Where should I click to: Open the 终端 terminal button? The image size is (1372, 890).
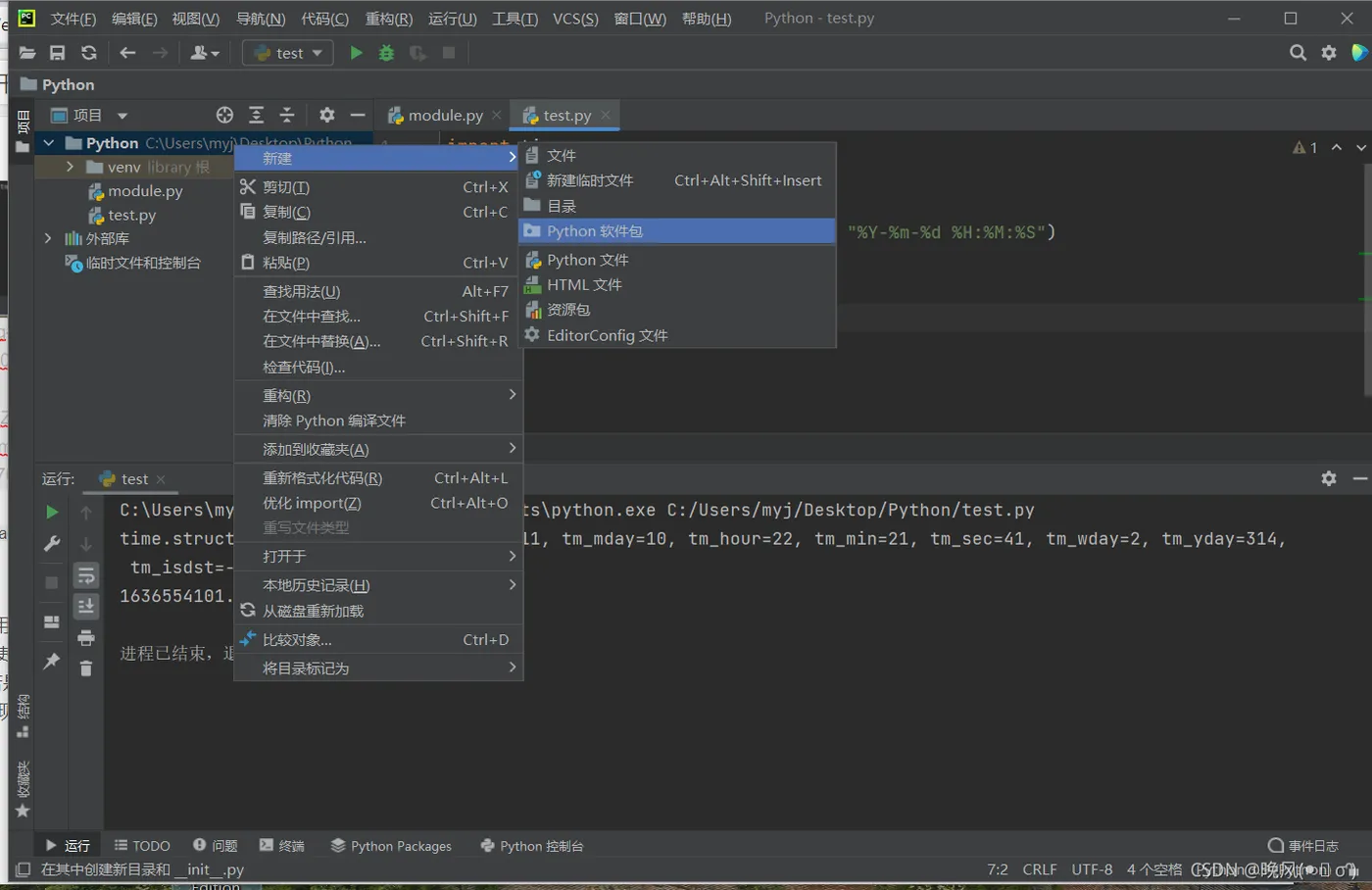pos(281,845)
